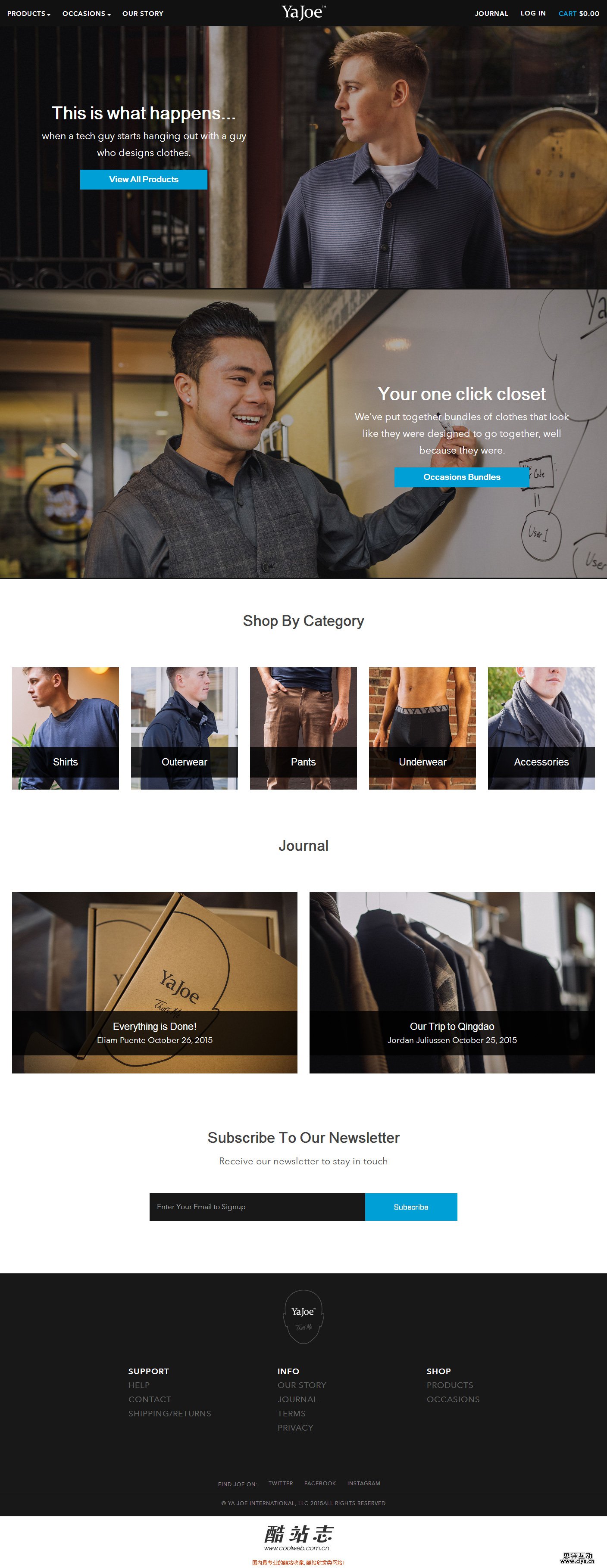Click the YaJoe logo in the header
The height and width of the screenshot is (1568, 607).
pos(303,12)
